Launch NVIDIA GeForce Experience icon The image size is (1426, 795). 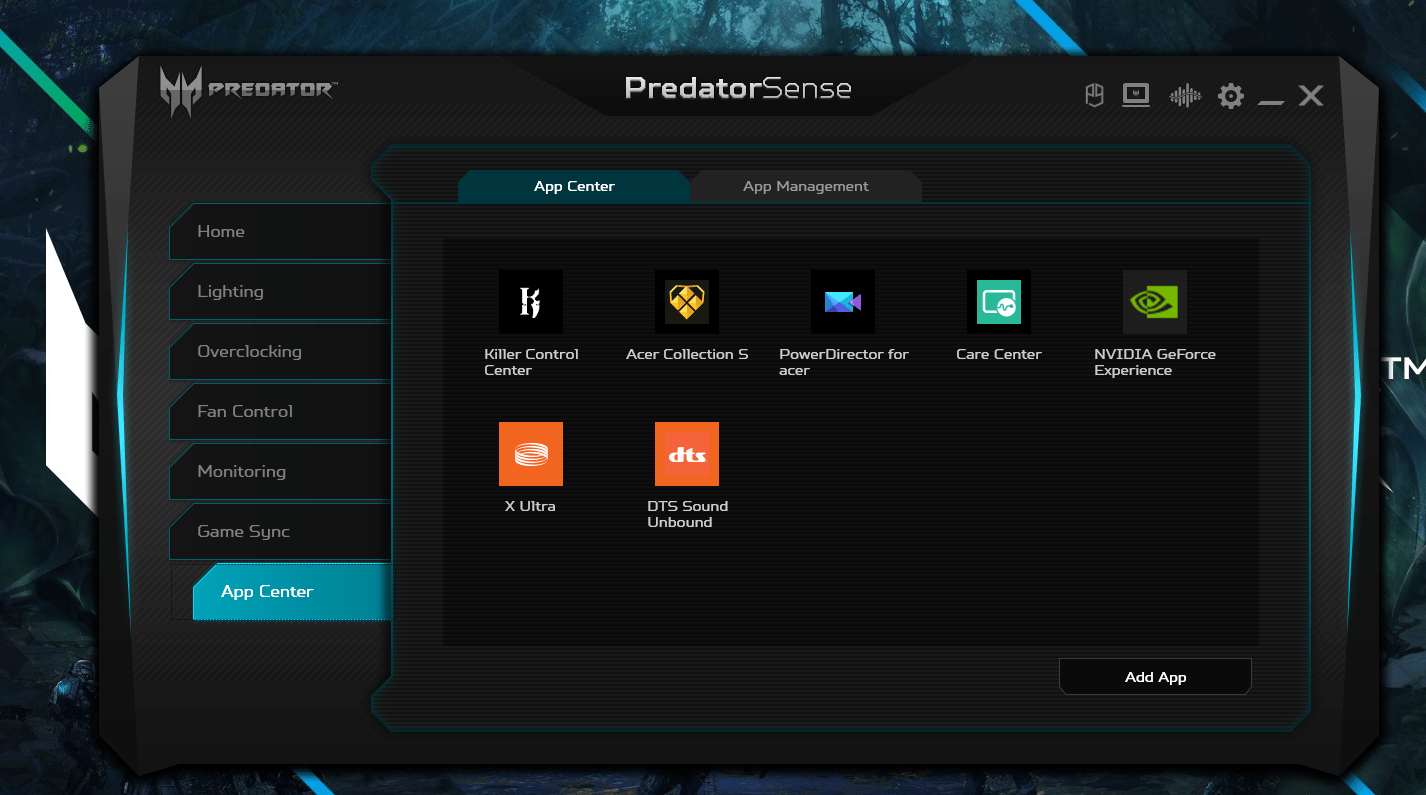click(1154, 302)
